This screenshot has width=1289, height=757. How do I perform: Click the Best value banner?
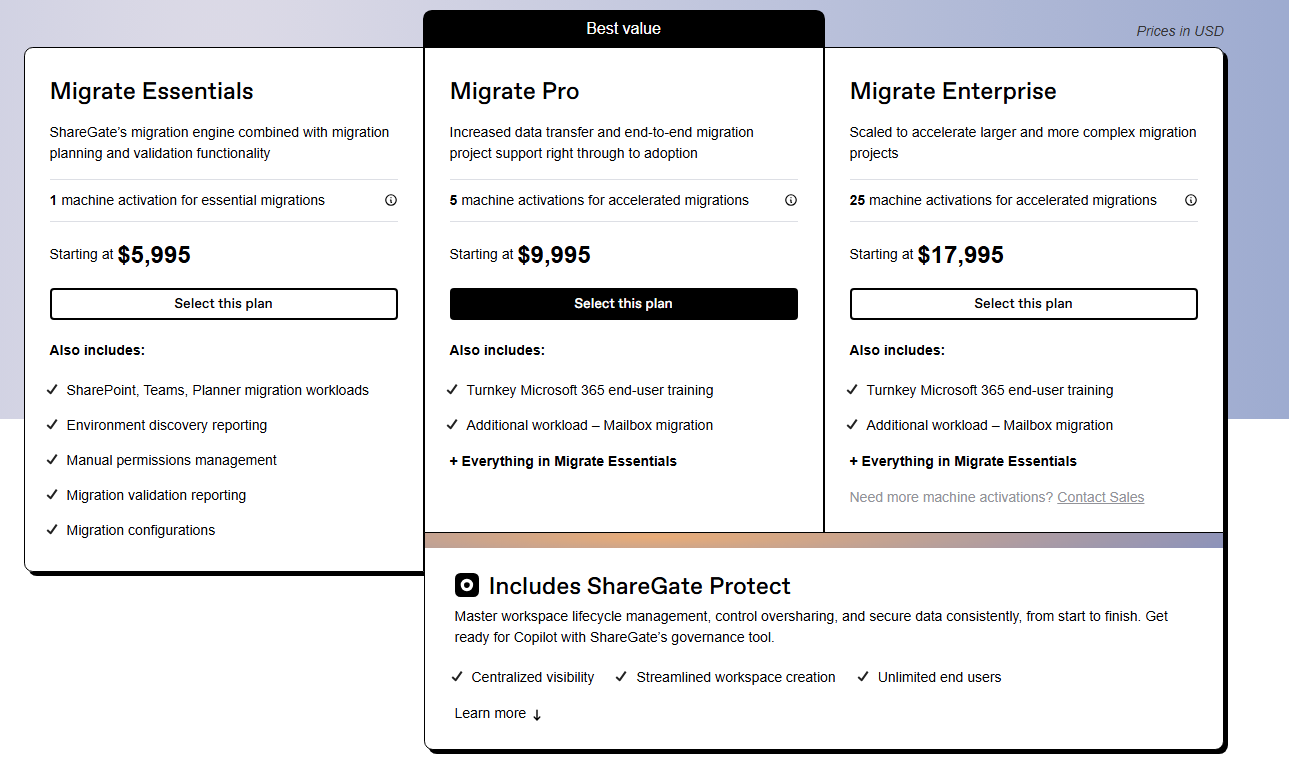(623, 28)
